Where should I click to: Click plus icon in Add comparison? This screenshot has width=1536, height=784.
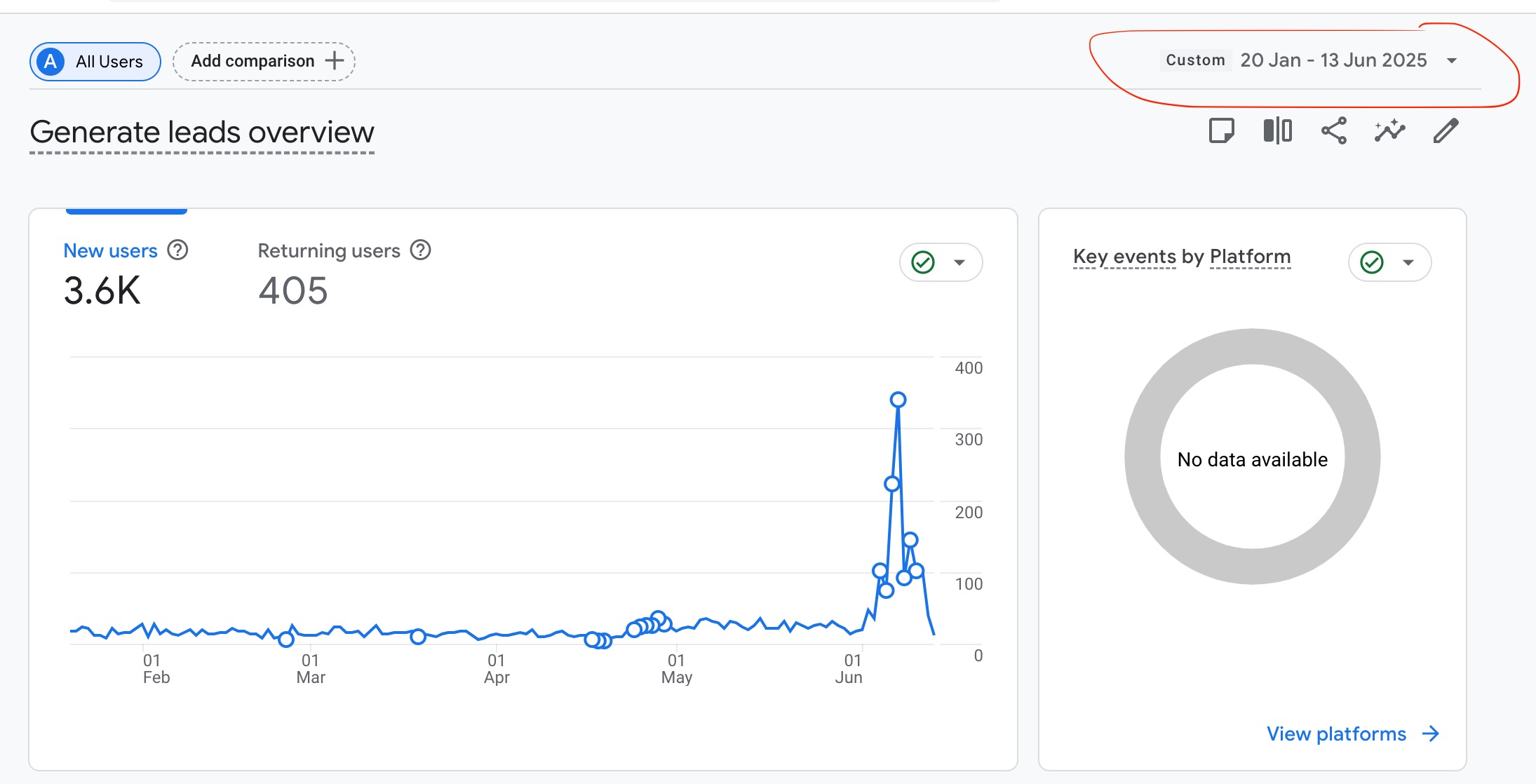335,60
